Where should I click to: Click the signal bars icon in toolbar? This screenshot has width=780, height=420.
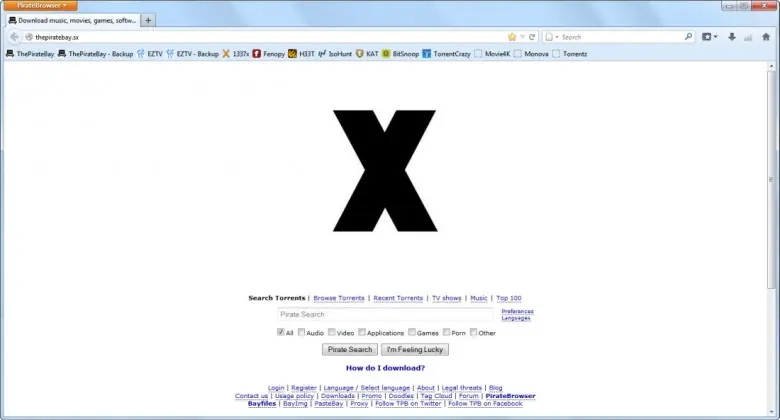[x=748, y=37]
